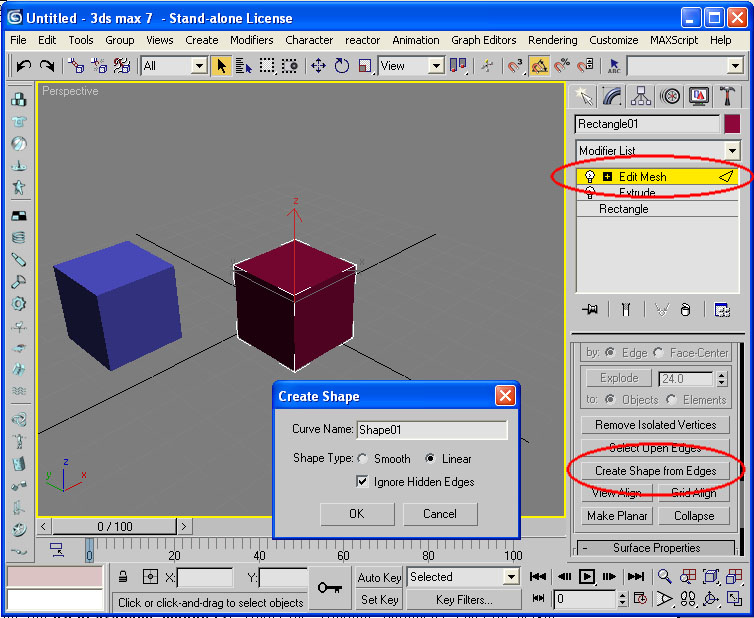The height and width of the screenshot is (618, 754).
Task: Toggle the 3D Snaps magnet icon
Action: pos(515,66)
